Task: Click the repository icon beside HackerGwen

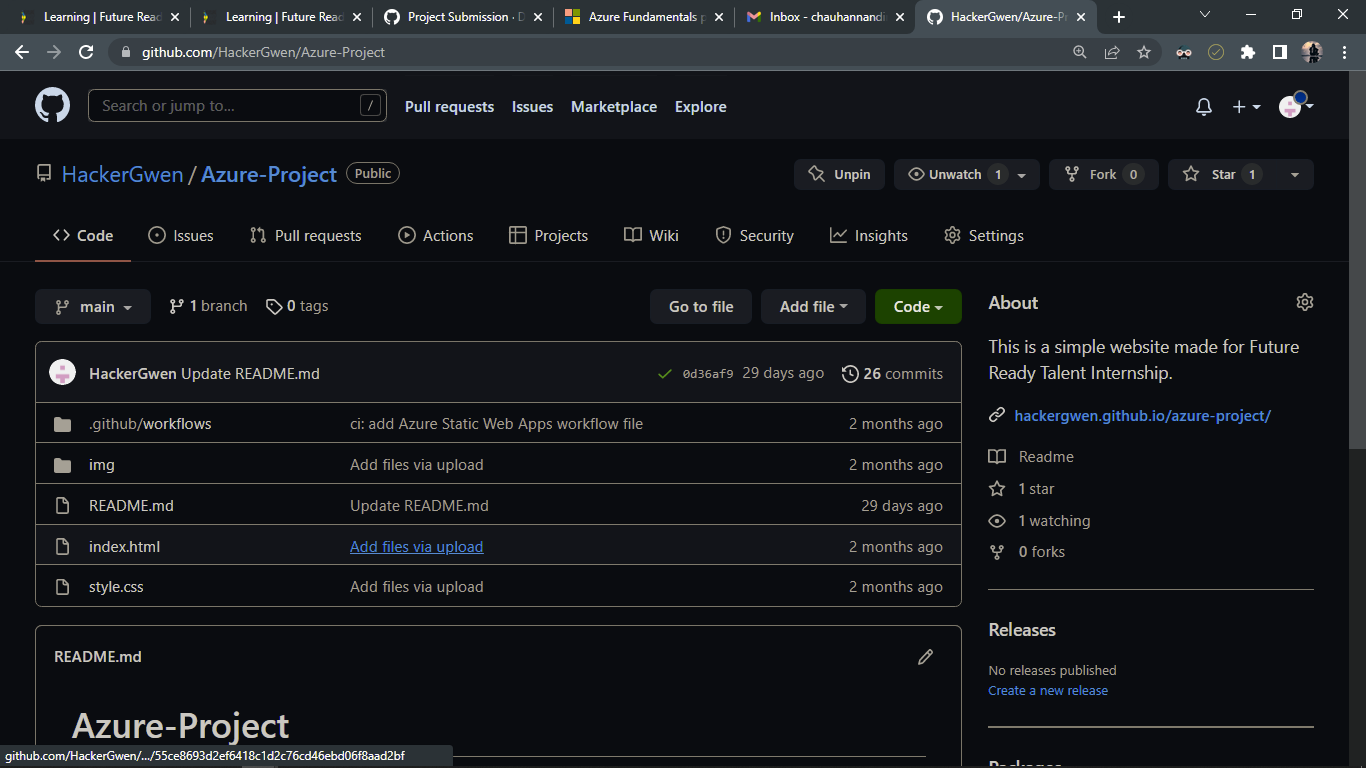Action: tap(44, 174)
